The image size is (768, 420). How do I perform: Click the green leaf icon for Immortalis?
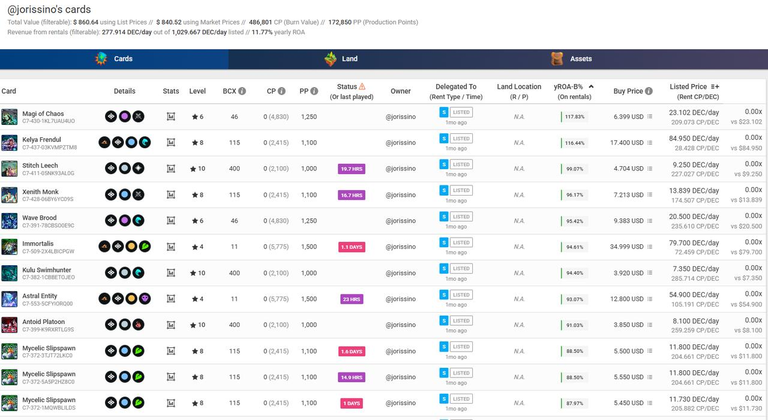[145, 247]
